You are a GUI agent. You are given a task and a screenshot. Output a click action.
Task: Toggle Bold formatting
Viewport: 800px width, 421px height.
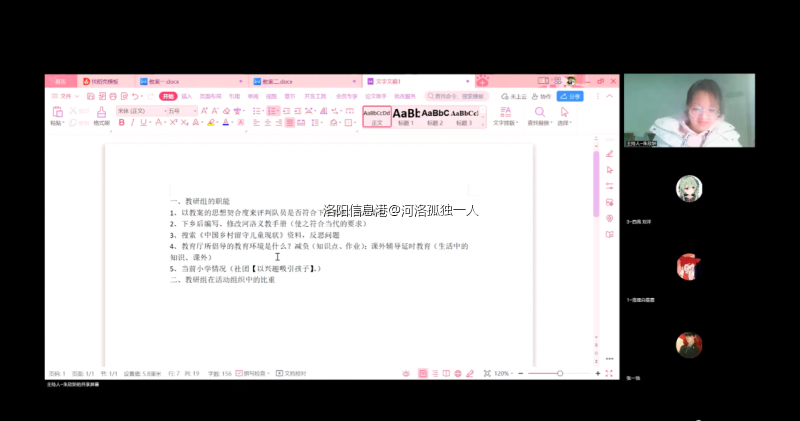click(x=121, y=122)
